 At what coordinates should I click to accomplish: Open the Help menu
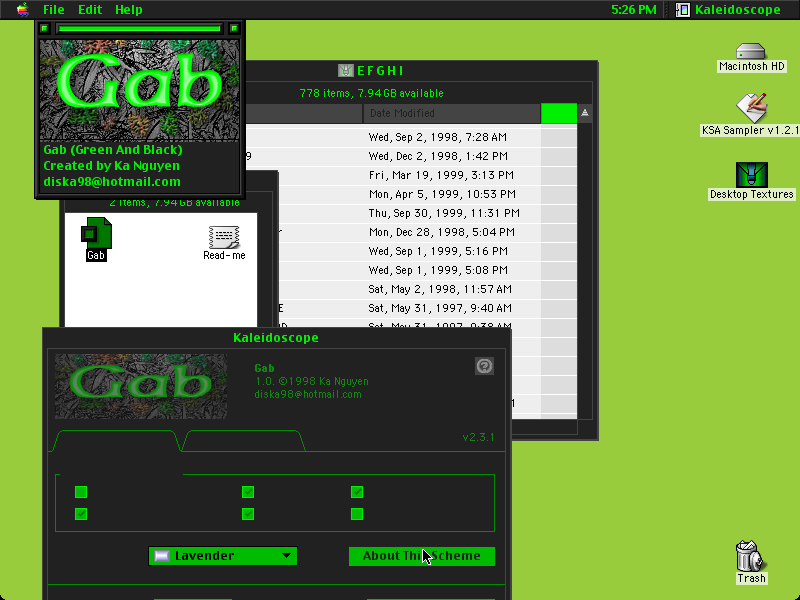pyautogui.click(x=128, y=10)
